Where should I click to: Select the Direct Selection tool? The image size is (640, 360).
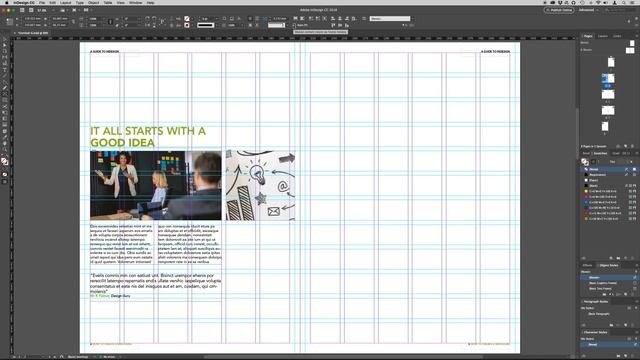(5, 46)
